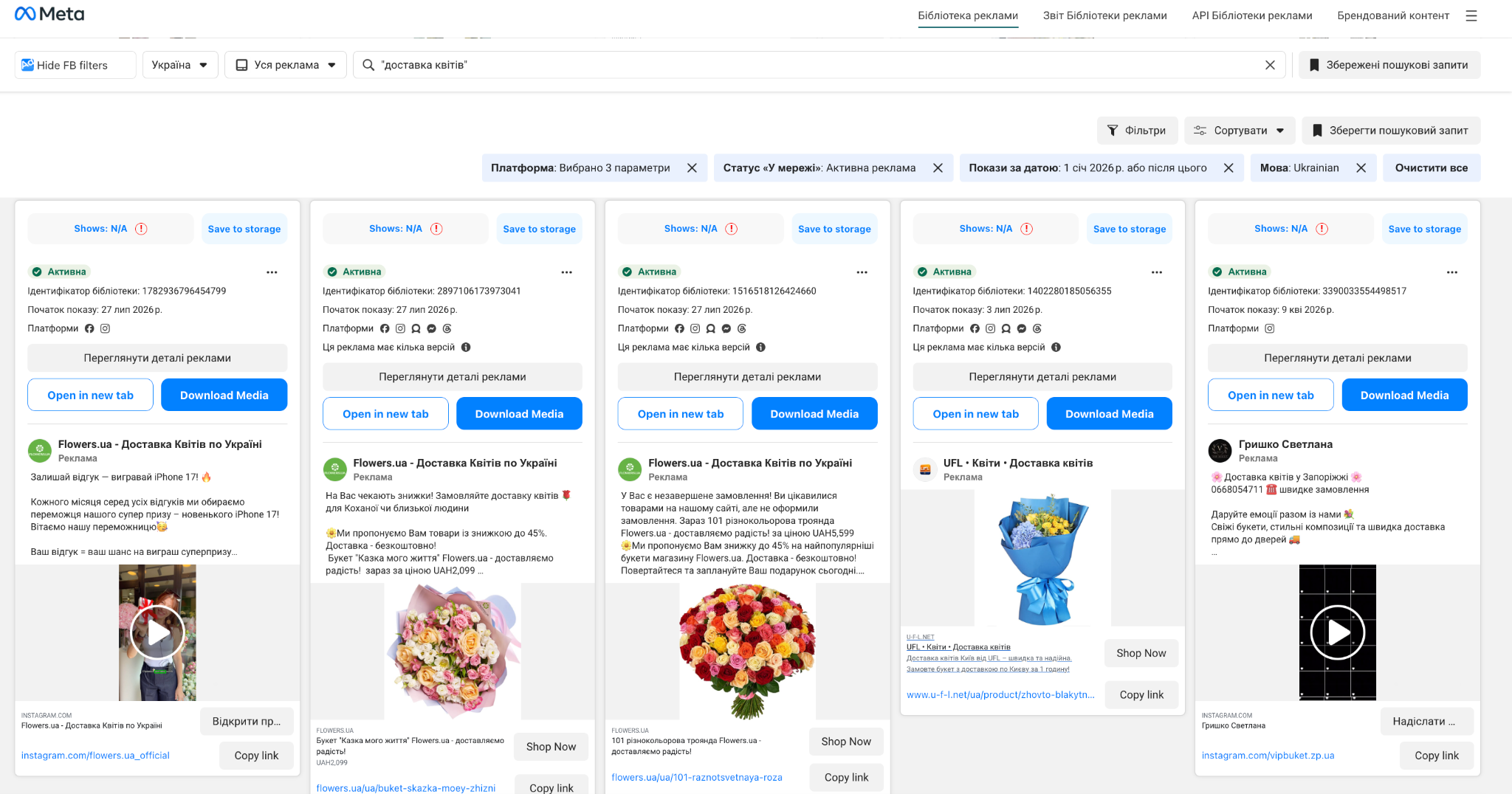Remove the Платформа filter chip
This screenshot has height=794, width=1512.
[692, 168]
